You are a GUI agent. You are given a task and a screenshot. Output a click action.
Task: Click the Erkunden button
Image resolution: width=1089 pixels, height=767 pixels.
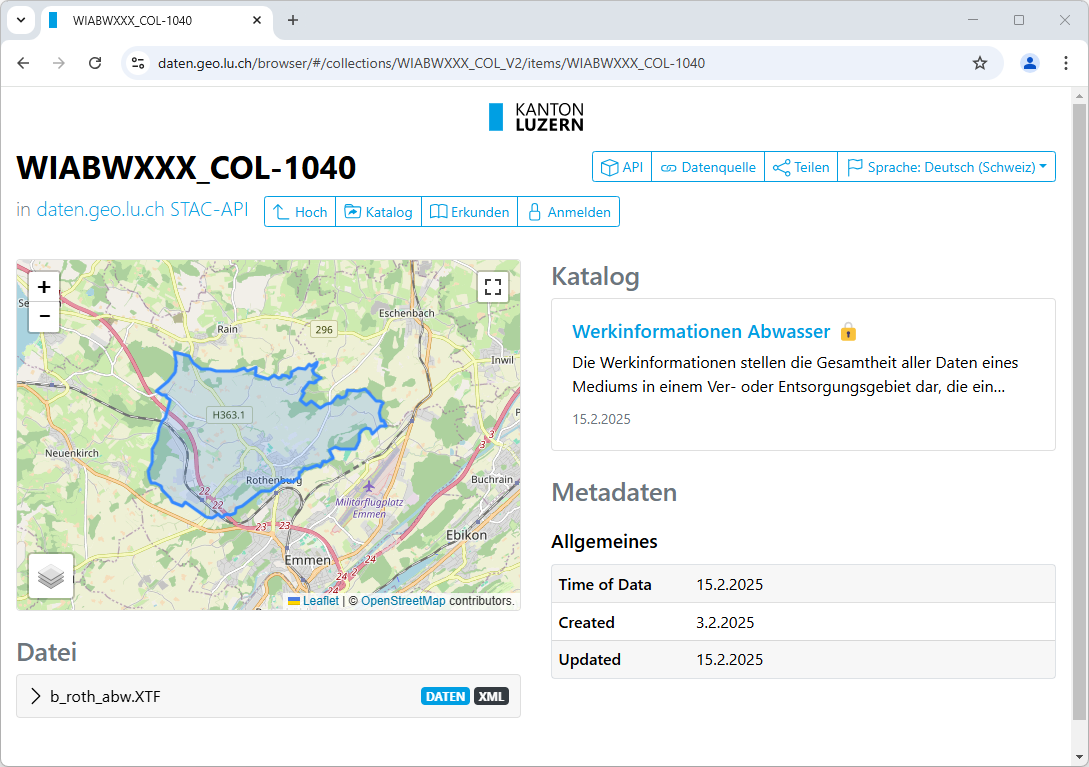470,212
